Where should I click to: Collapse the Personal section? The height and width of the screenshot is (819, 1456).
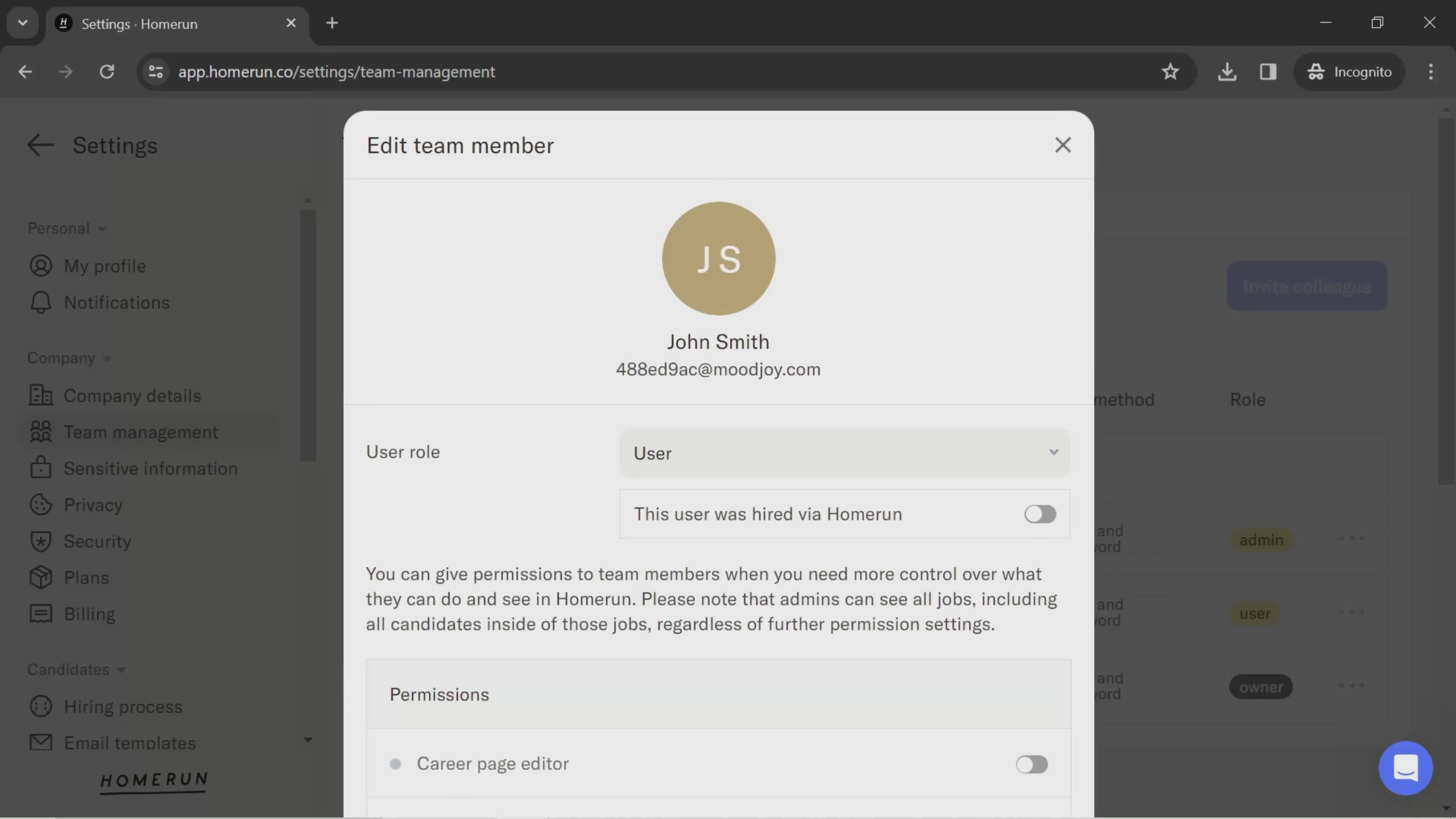click(67, 228)
